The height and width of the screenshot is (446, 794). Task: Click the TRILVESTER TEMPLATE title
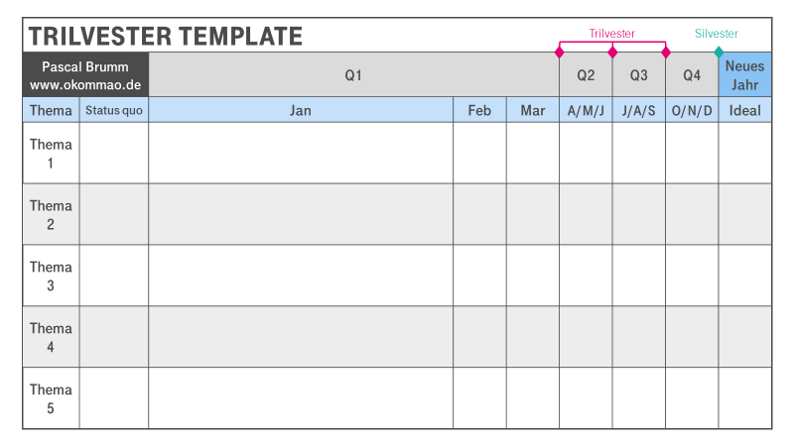point(166,37)
